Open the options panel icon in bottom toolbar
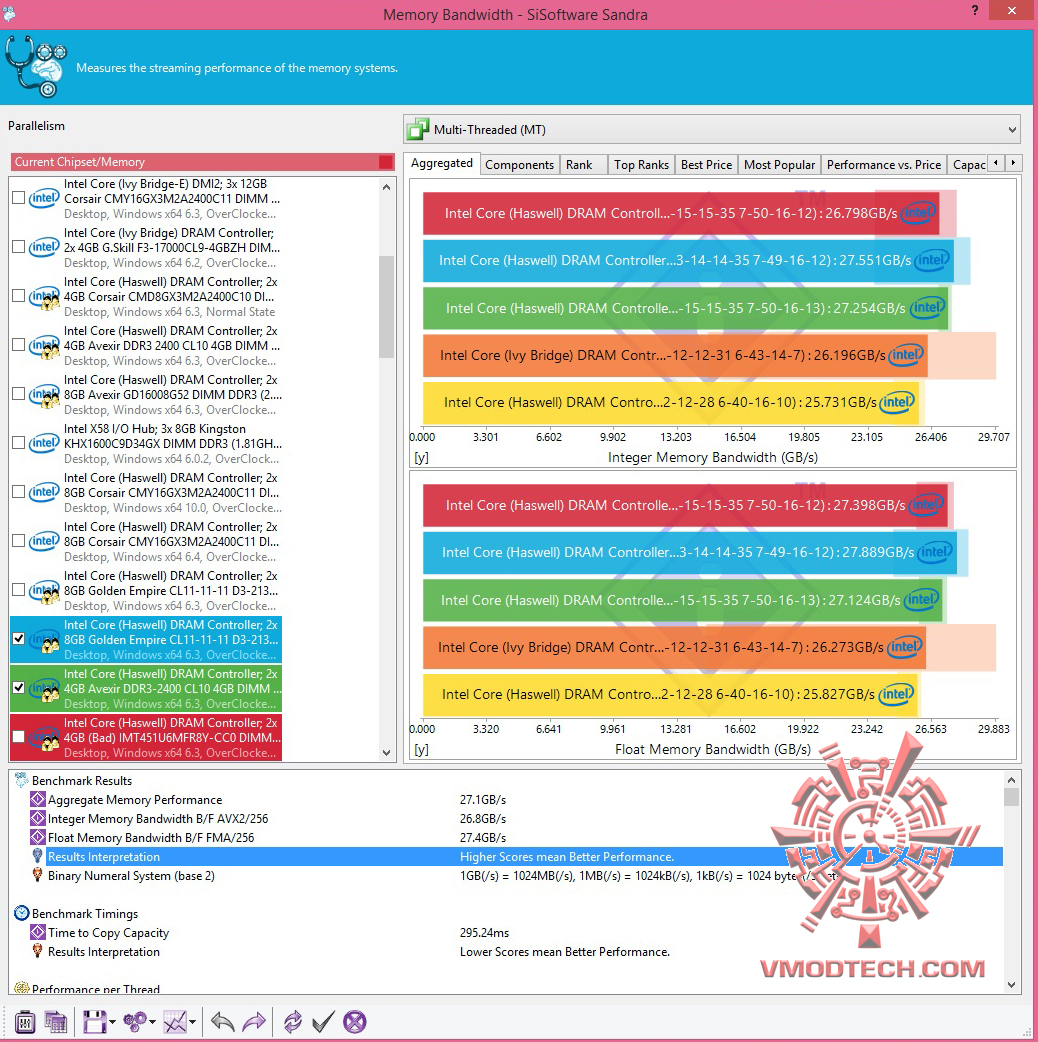Viewport: 1038px width, 1042px height. point(25,1021)
